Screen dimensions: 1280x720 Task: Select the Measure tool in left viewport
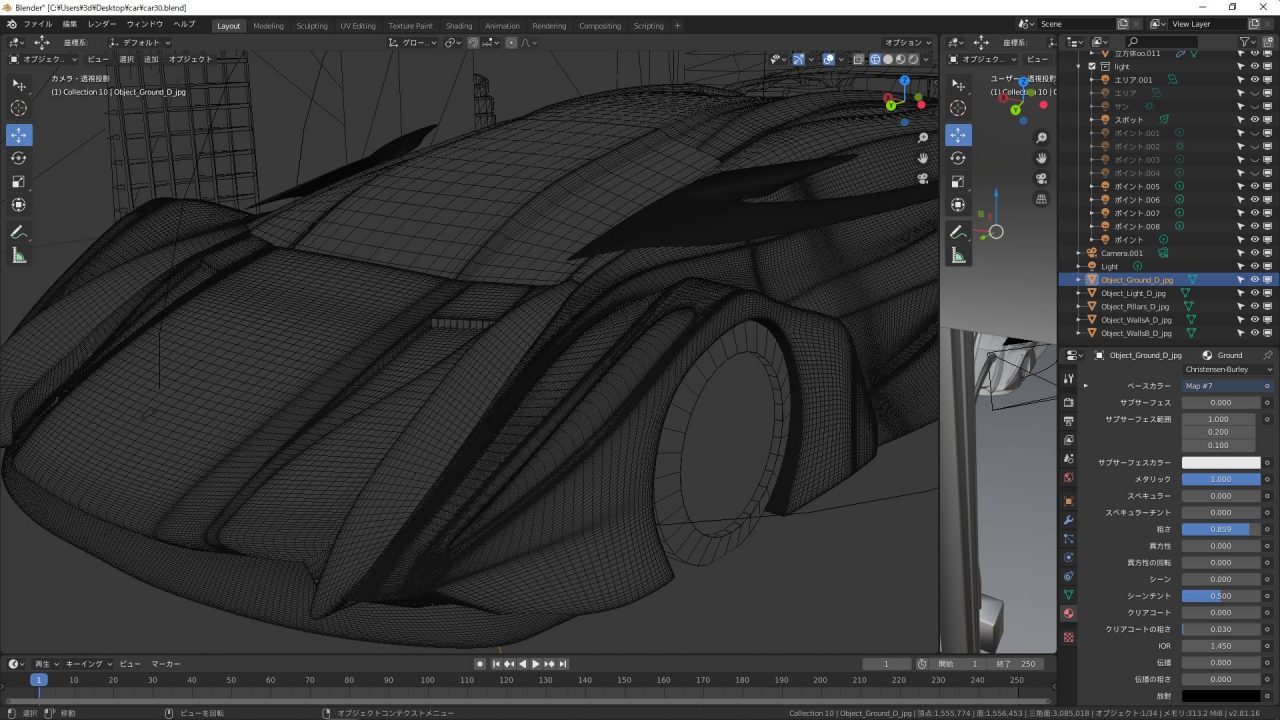pyautogui.click(x=19, y=256)
